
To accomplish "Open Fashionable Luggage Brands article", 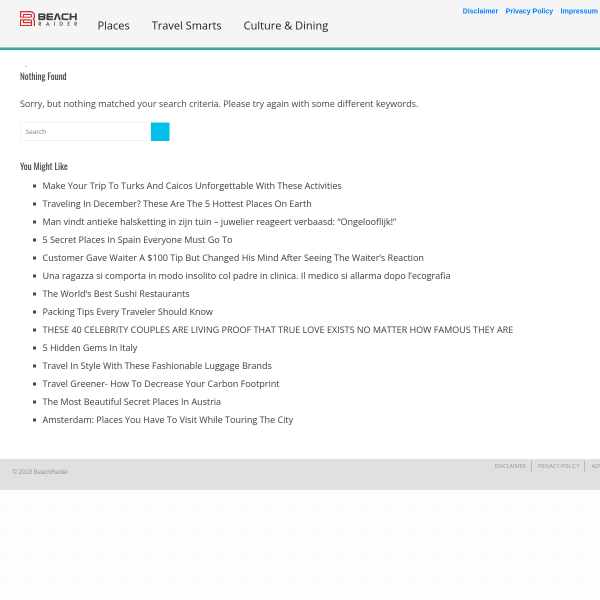I will tap(156, 366).
